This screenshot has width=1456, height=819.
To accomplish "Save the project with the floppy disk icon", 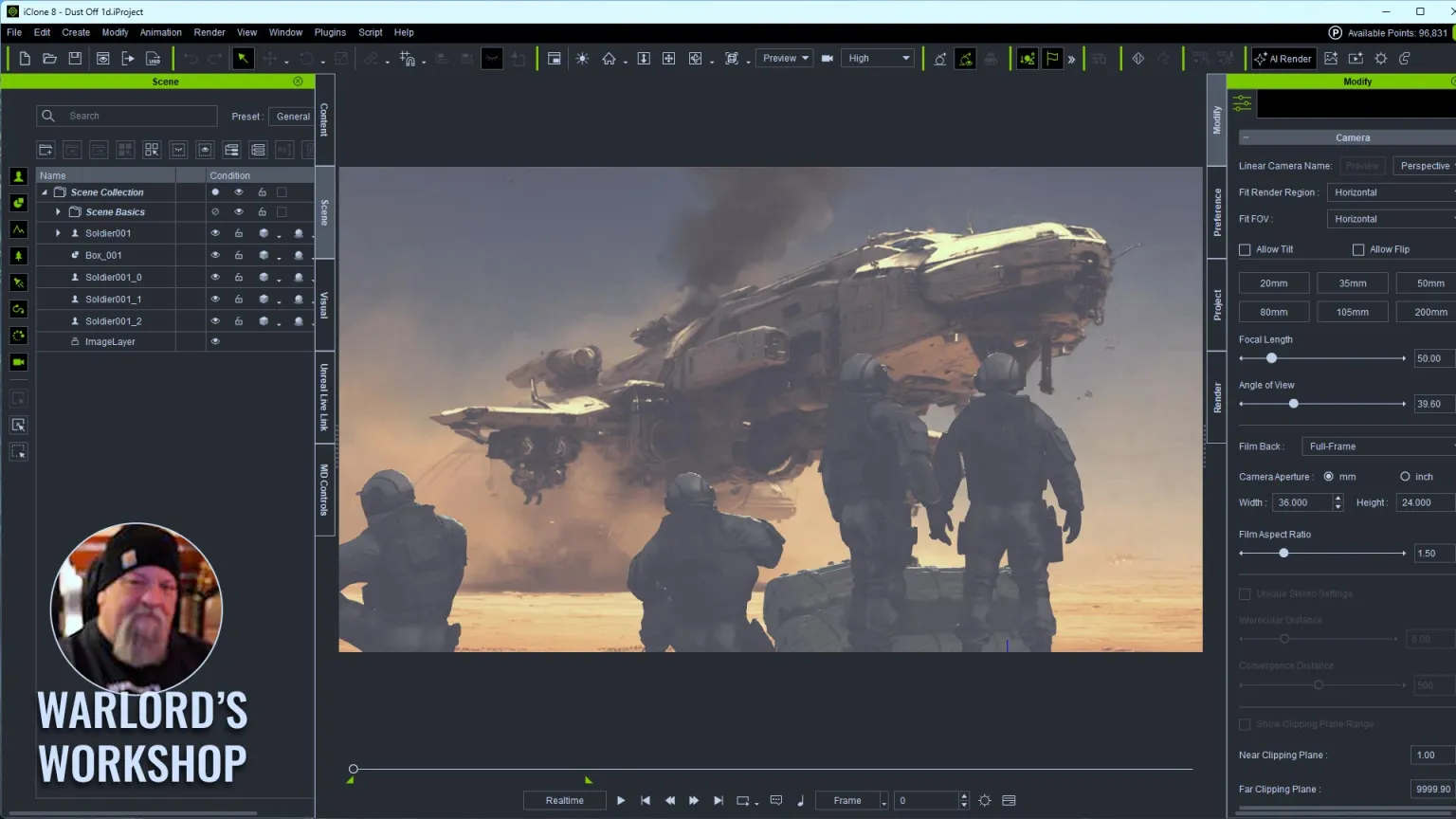I will tap(75, 59).
